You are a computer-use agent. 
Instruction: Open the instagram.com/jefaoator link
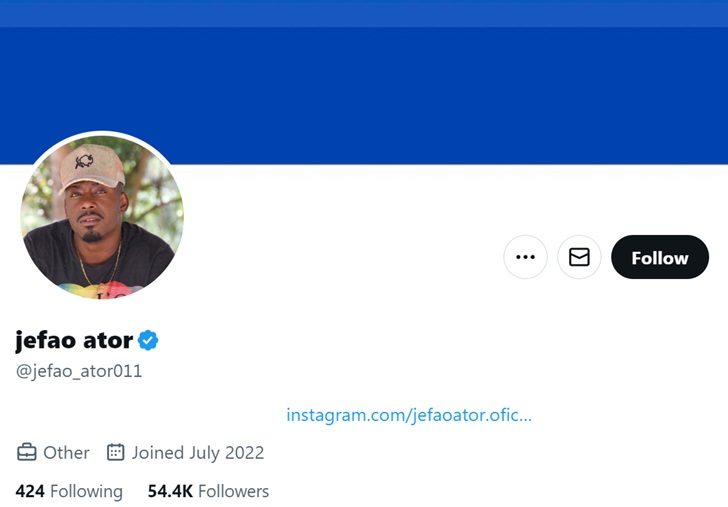(408, 415)
